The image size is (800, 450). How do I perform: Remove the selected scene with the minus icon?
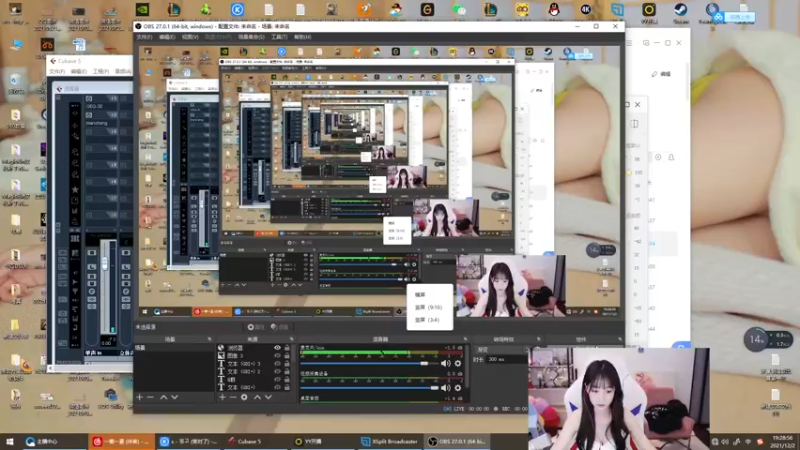point(150,397)
